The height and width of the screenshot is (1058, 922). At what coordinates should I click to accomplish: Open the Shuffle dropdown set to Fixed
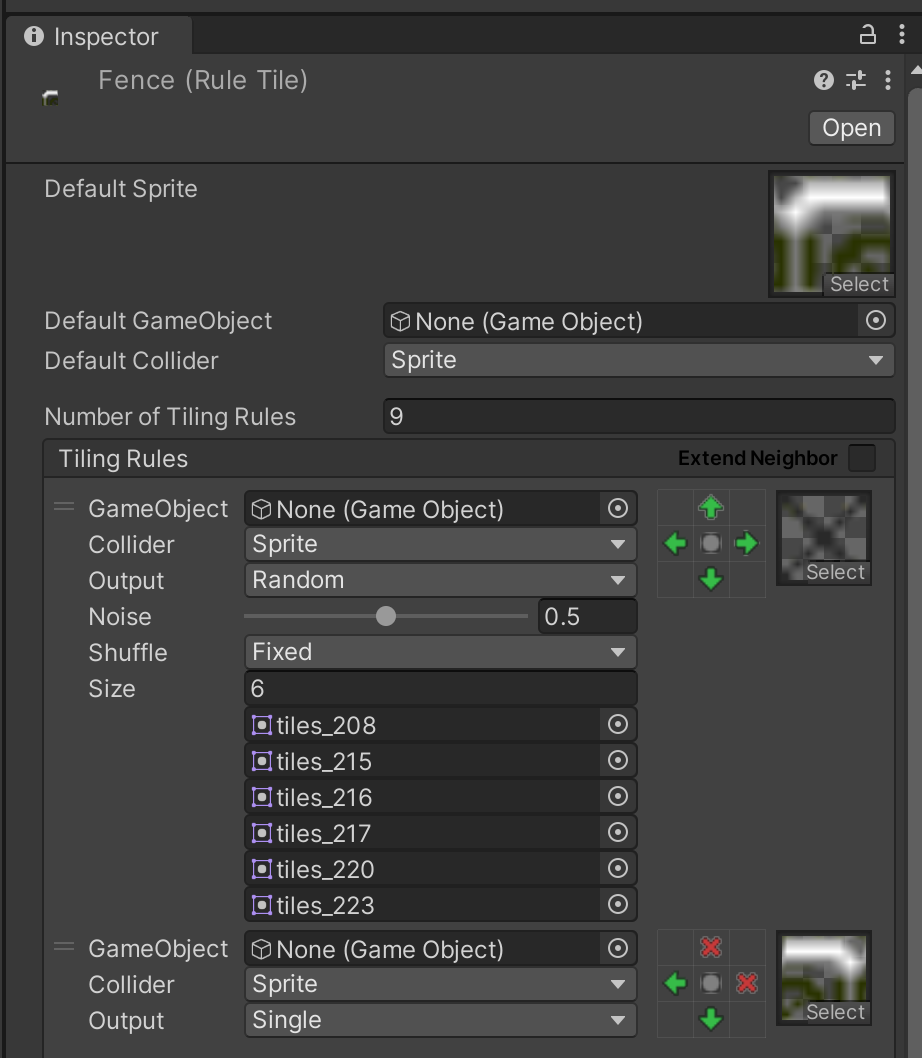[x=440, y=652]
